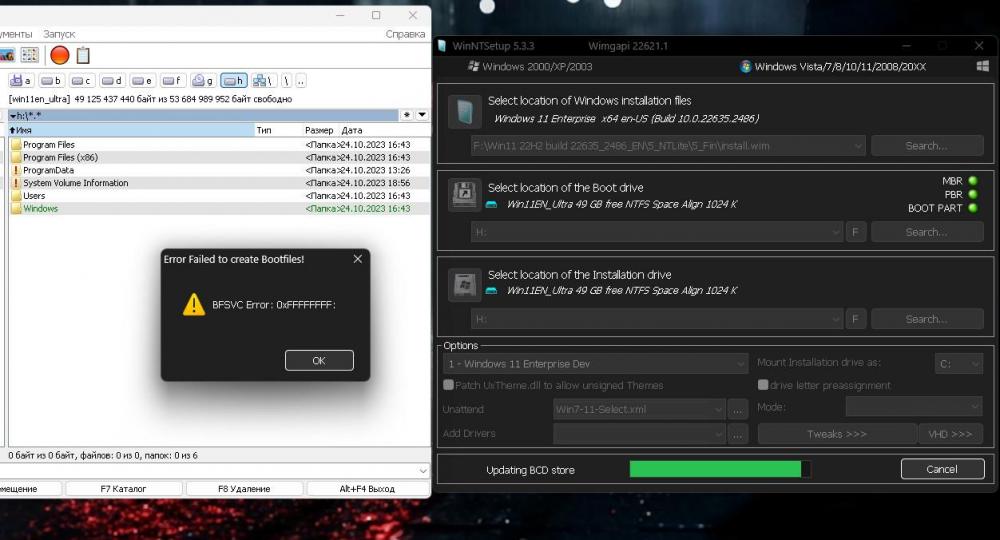Expand the Unattend Win7-11-Select.xml dropdown
This screenshot has height=540, width=1000.
pyautogui.click(x=639, y=408)
